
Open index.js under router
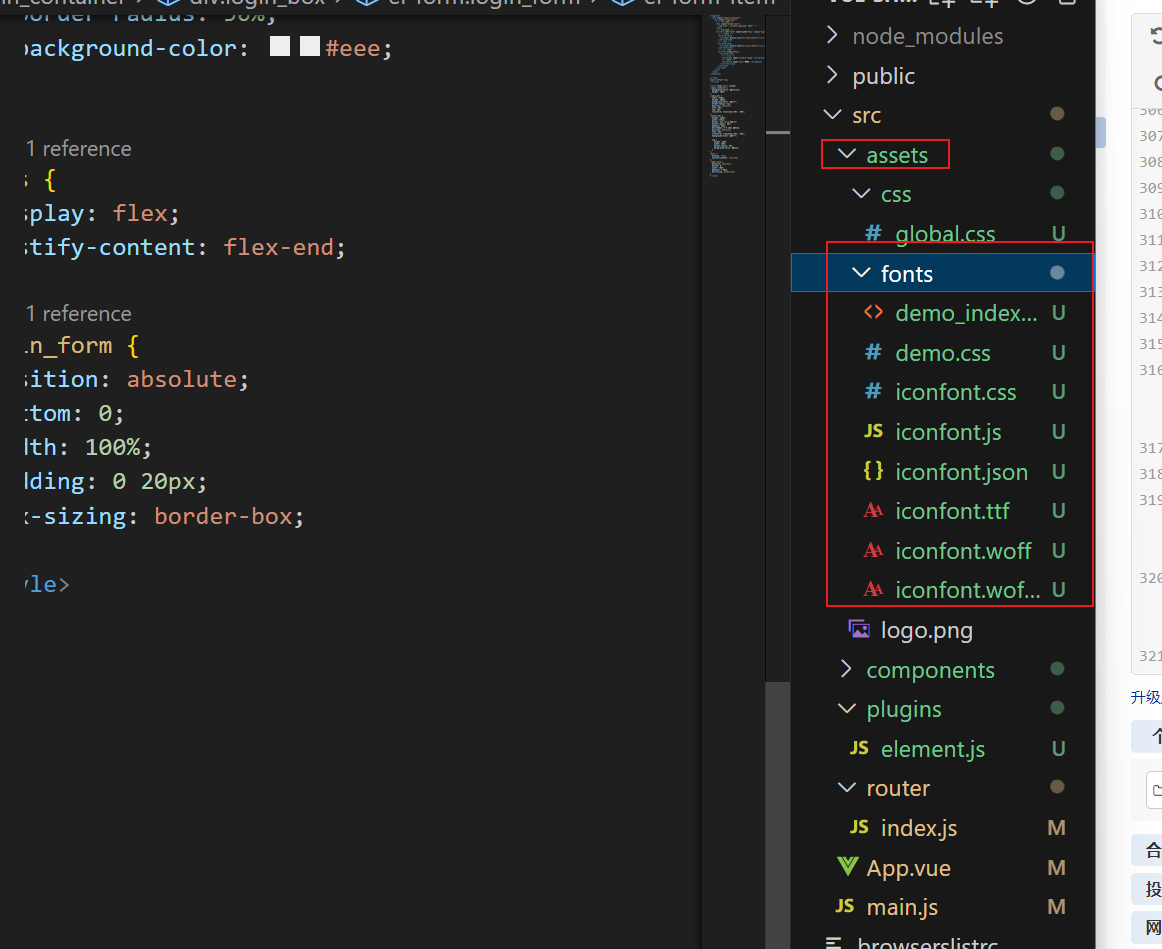[x=919, y=829]
